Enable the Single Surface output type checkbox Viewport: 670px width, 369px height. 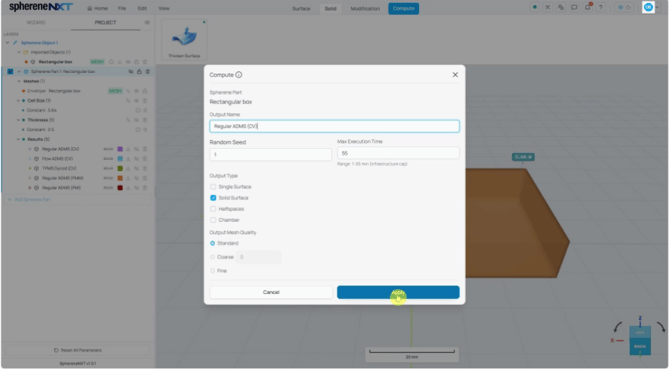(x=213, y=187)
